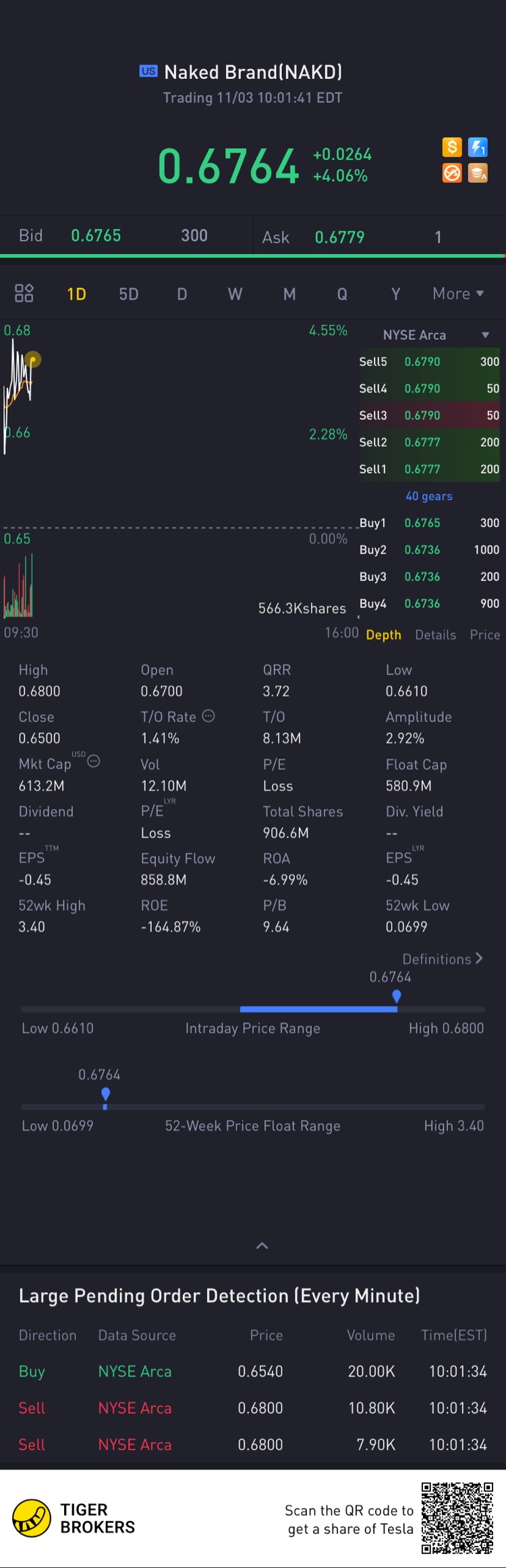The width and height of the screenshot is (506, 1568).
Task: Tap the 40 gears link
Action: [429, 496]
